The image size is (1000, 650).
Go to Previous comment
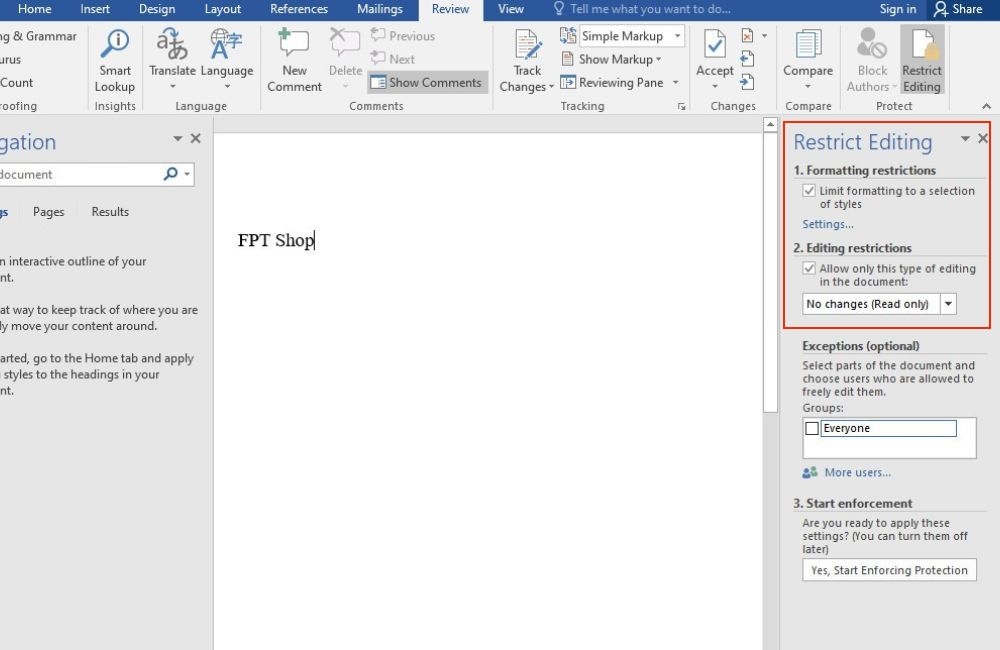403,36
